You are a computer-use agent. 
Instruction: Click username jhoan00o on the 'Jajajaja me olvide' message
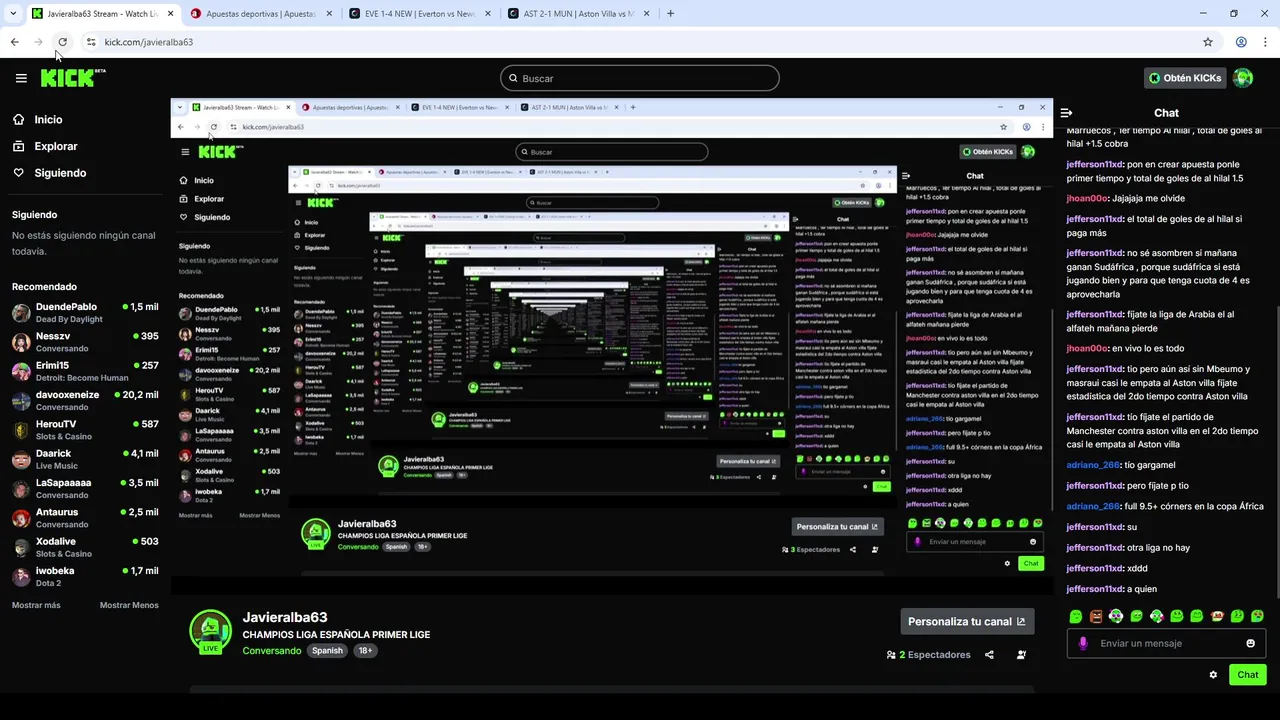click(1087, 198)
